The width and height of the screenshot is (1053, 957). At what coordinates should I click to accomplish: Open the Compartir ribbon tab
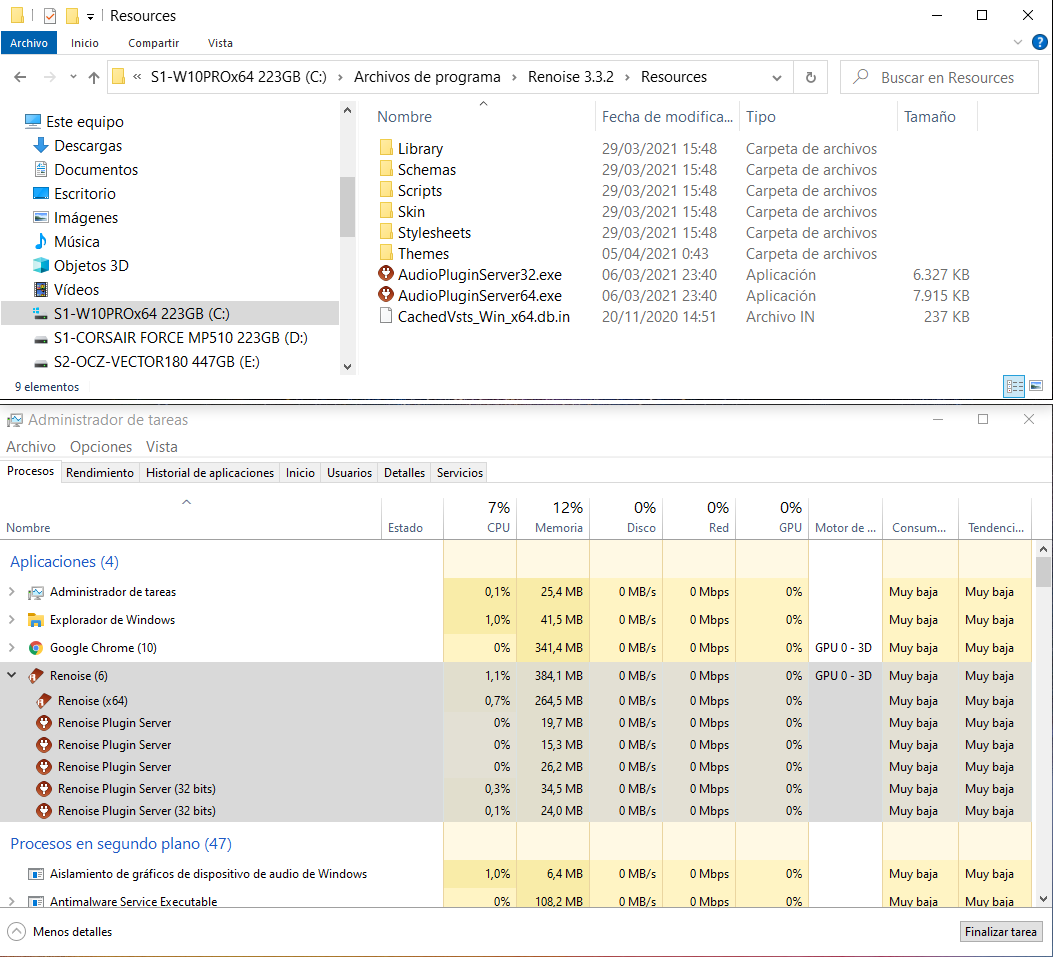click(153, 43)
